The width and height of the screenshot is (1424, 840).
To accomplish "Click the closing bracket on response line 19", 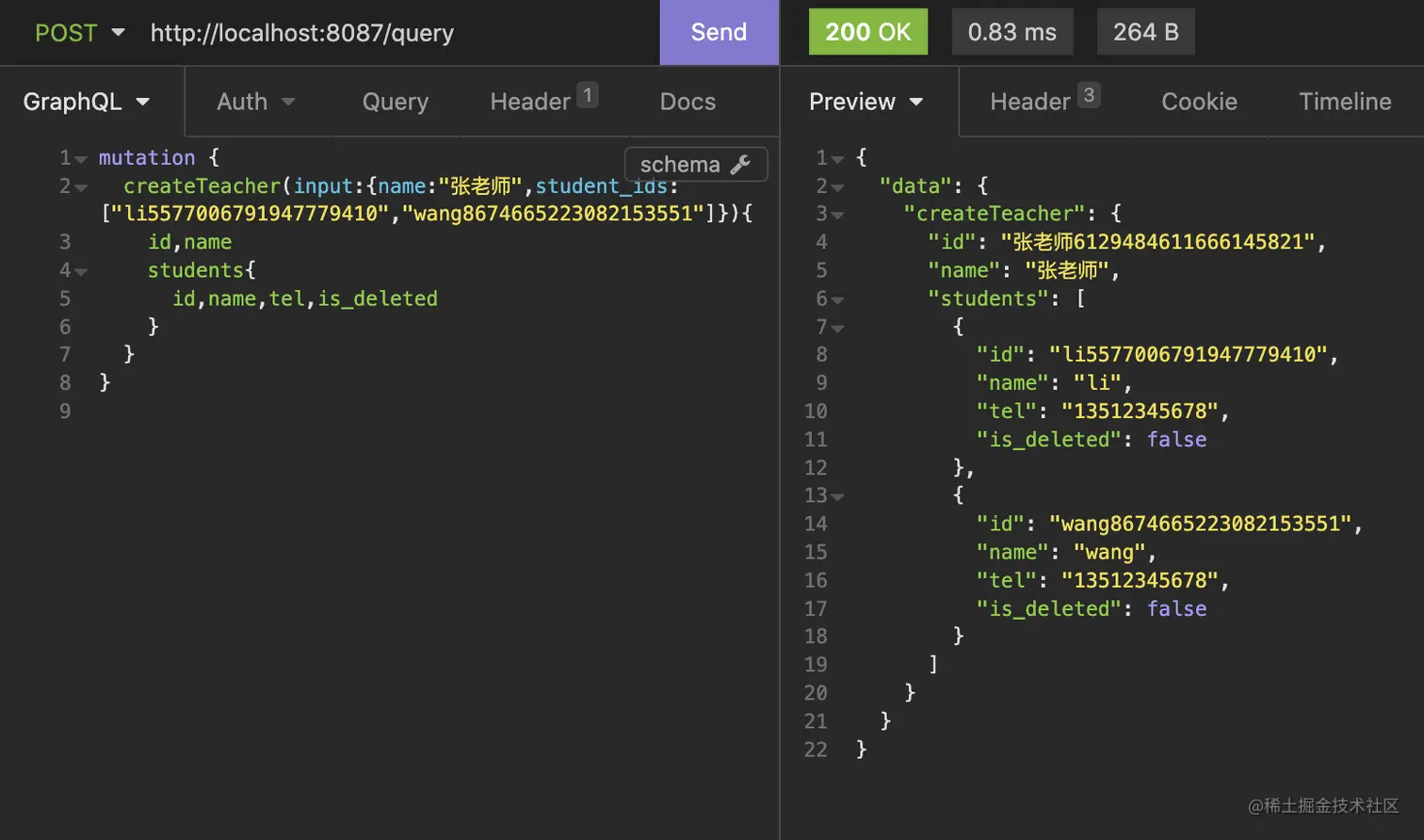I will tap(933, 665).
